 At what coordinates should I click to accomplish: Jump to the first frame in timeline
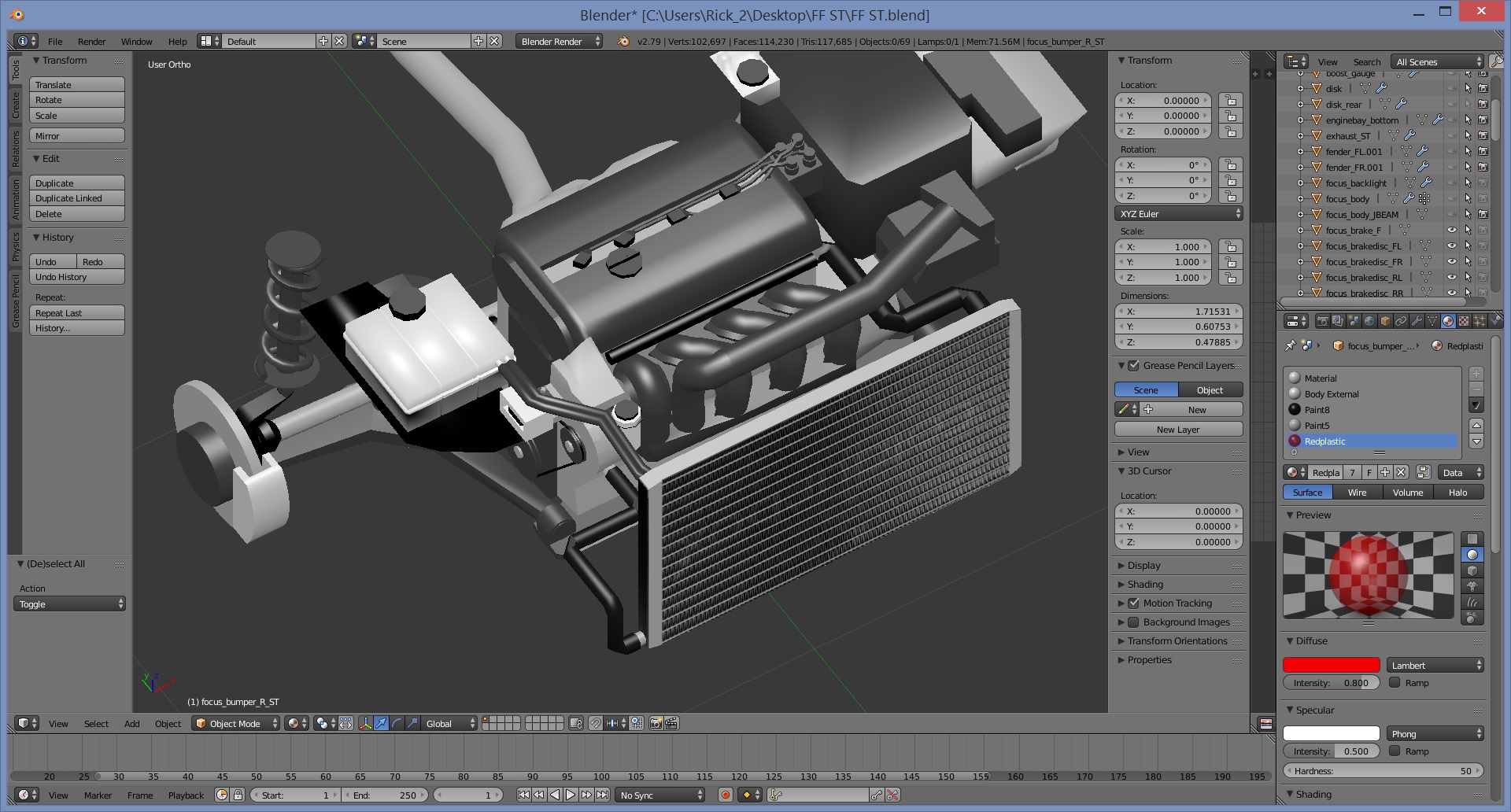pyautogui.click(x=523, y=795)
